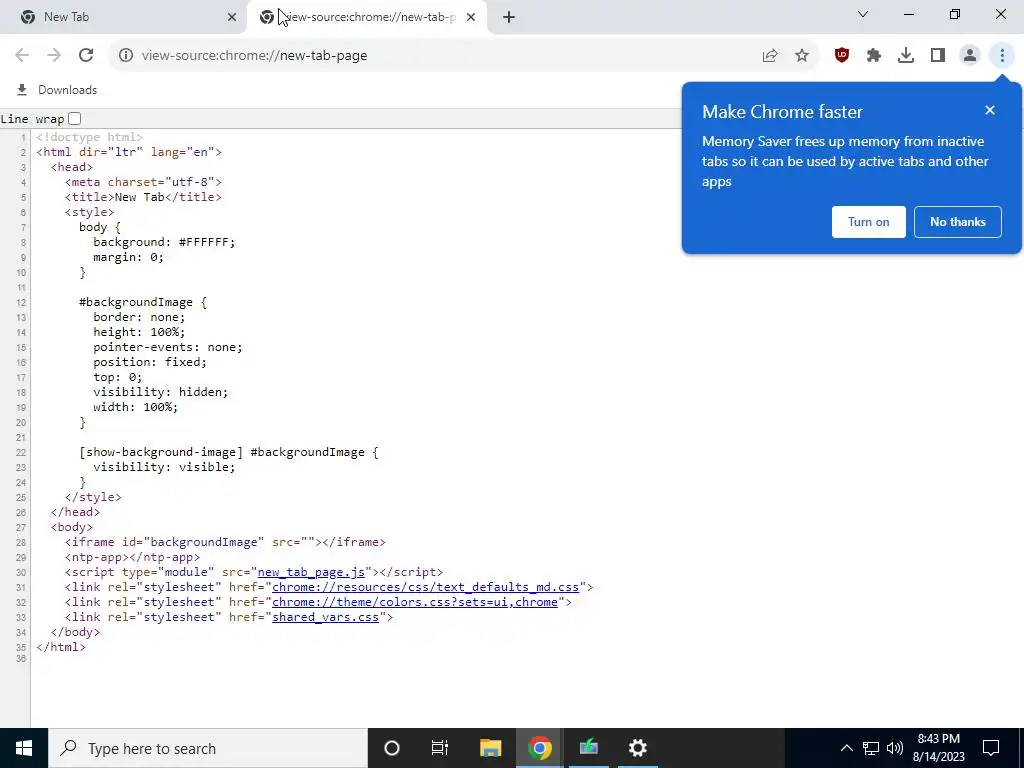
Task: Open the tab search chevron
Action: coord(863,14)
